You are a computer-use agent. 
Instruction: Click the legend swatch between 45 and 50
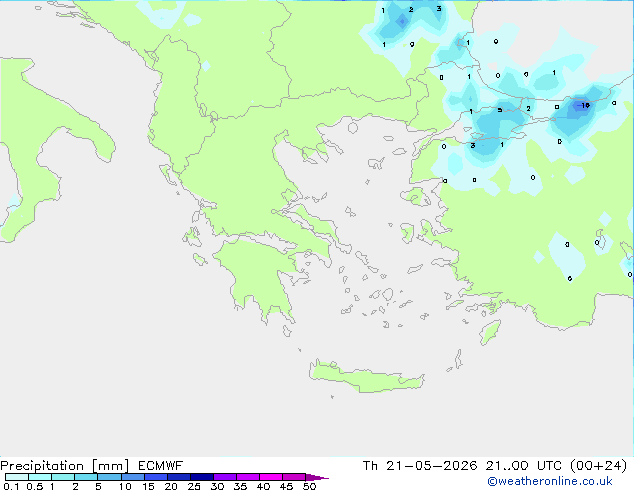(x=294, y=477)
